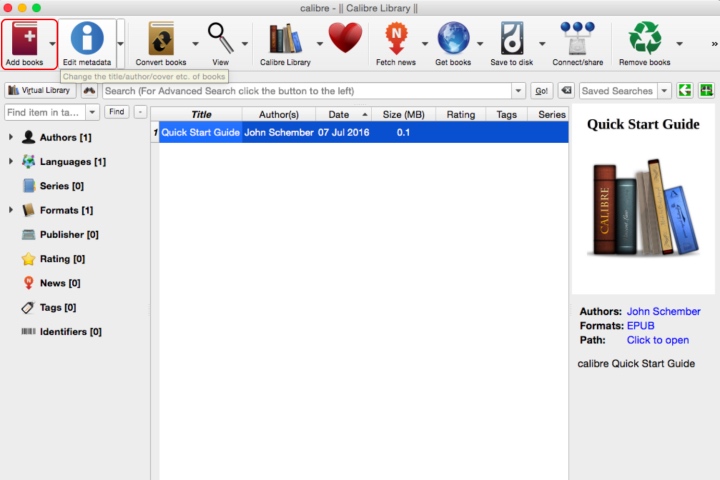Viewport: 720px width, 480px height.
Task: Click the 0.1 size cell
Action: click(x=403, y=132)
